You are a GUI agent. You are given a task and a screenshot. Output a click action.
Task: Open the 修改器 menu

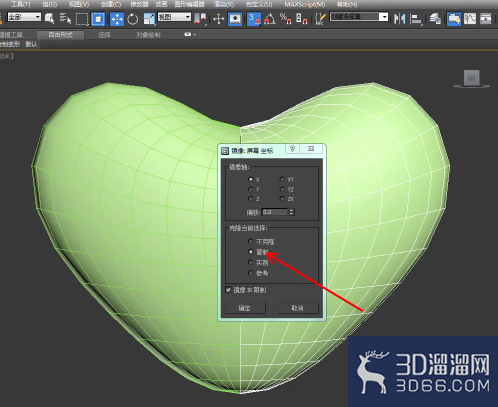[139, 4]
